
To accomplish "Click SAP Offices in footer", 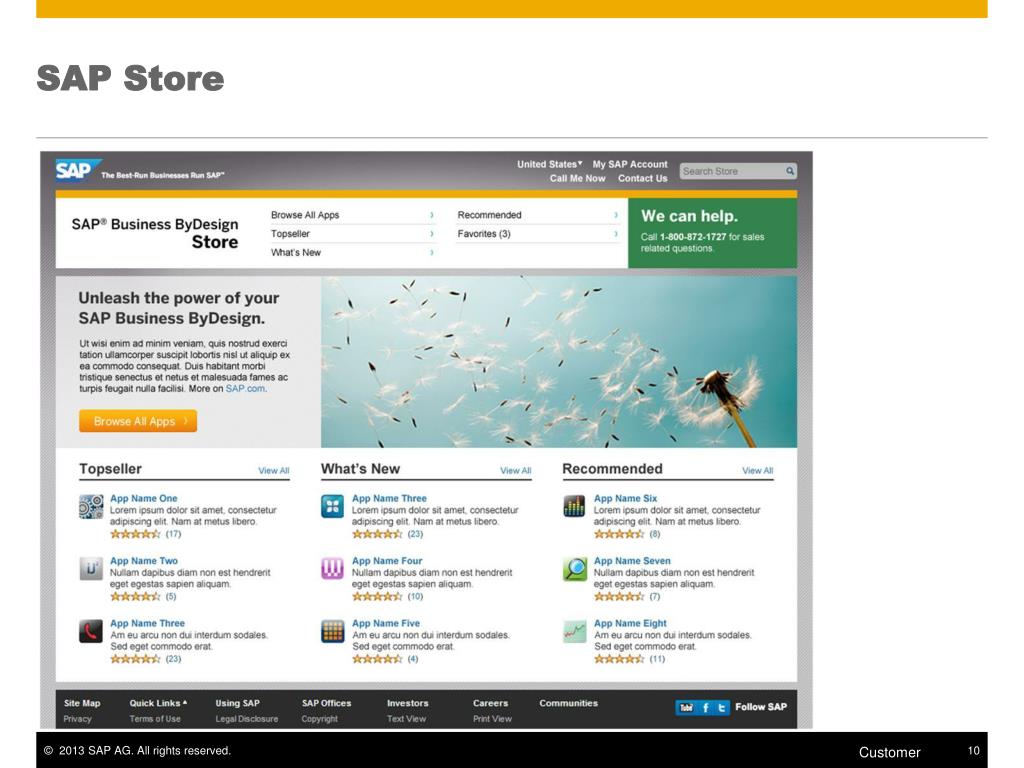I will tap(327, 703).
